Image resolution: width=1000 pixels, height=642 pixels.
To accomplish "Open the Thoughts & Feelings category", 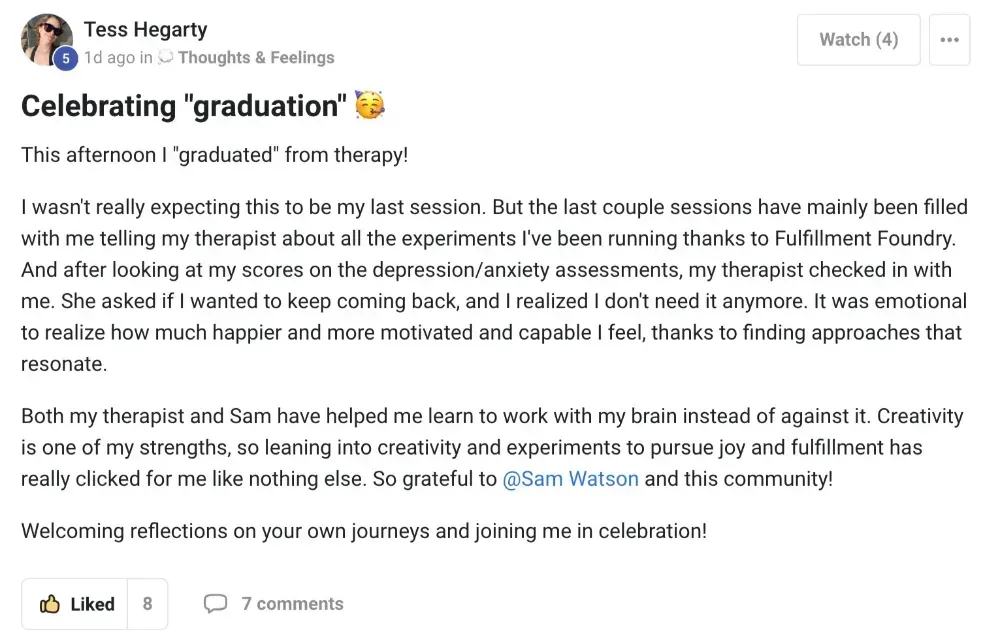I will coord(256,58).
